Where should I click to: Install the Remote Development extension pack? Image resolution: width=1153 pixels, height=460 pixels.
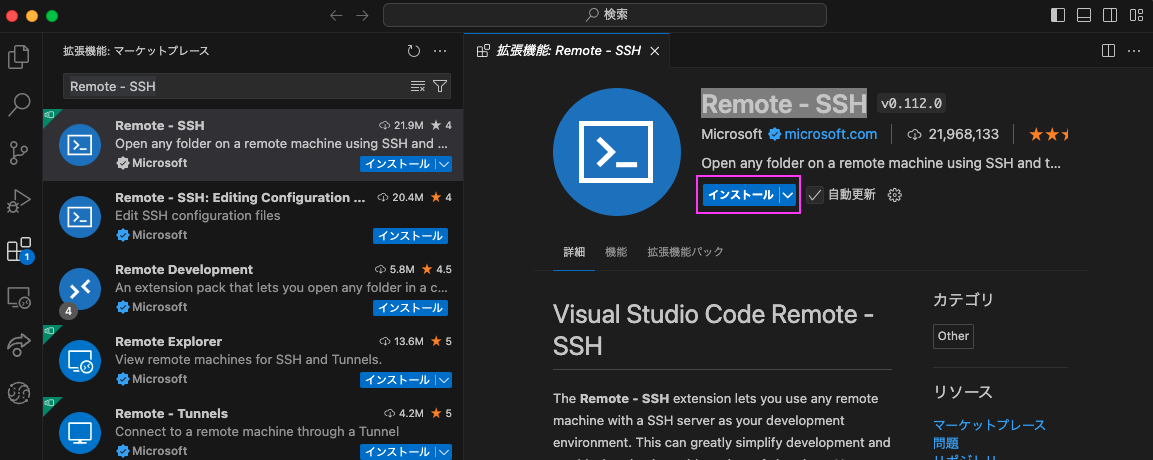[x=410, y=308]
